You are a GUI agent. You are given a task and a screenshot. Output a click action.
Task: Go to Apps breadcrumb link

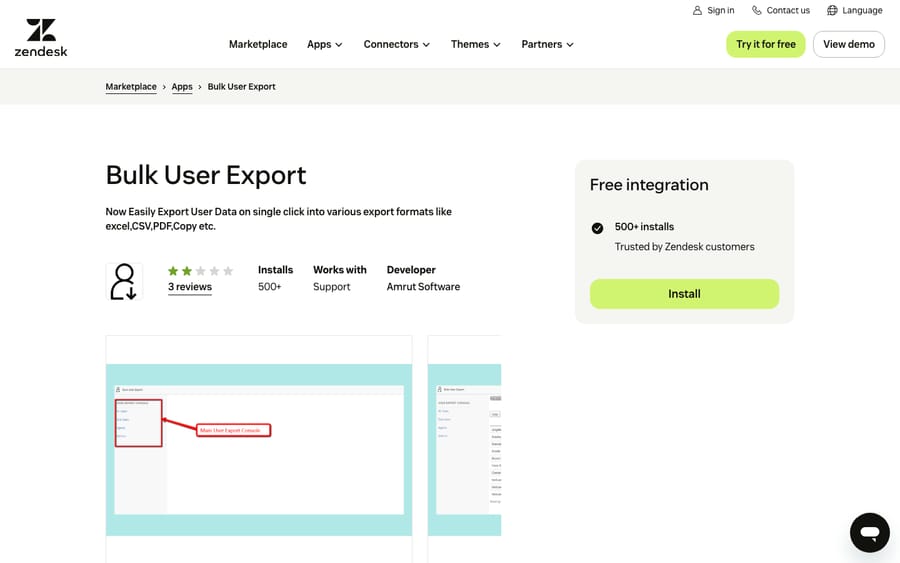(x=182, y=87)
